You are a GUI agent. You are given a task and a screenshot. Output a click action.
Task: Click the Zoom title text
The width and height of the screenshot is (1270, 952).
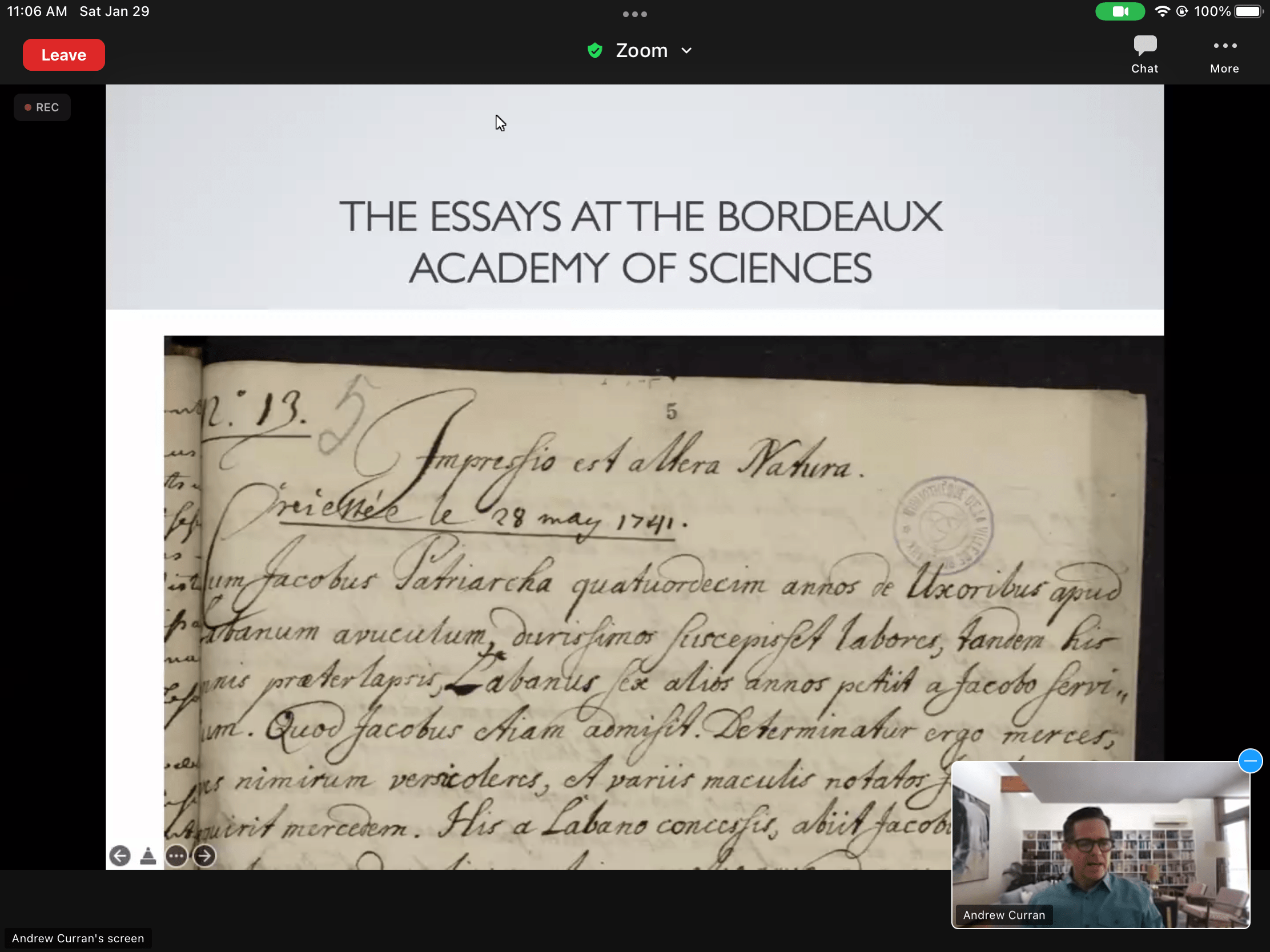coord(641,51)
